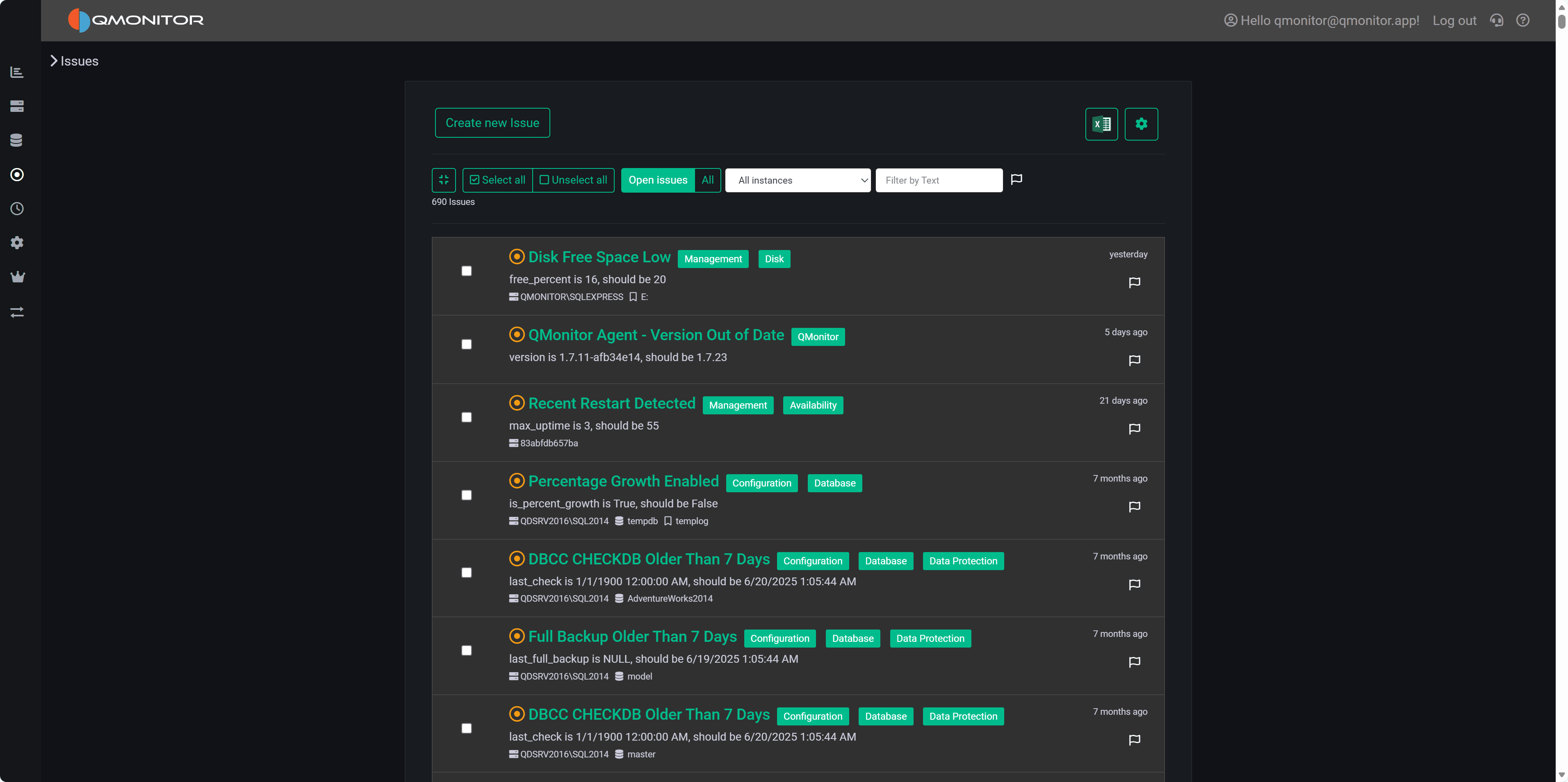Open the instances/servers view in the sidebar
This screenshot has height=782, width=1568.
tap(17, 106)
